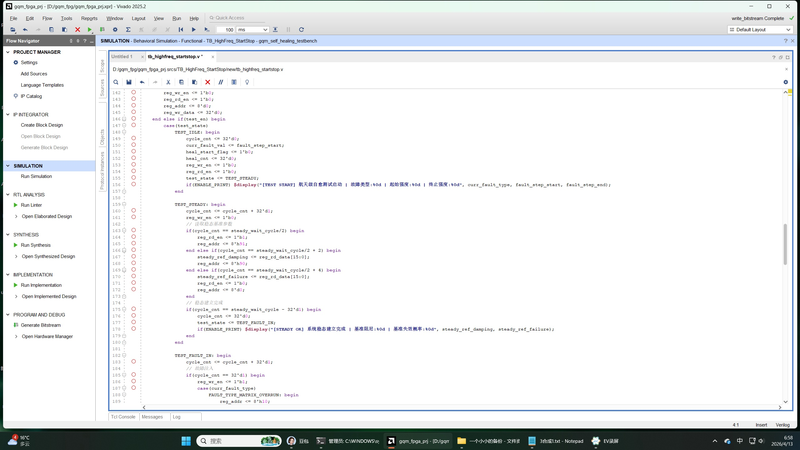Image resolution: width=800 pixels, height=450 pixels.
Task: Click the green Run flow arrow icon
Action: (90, 30)
